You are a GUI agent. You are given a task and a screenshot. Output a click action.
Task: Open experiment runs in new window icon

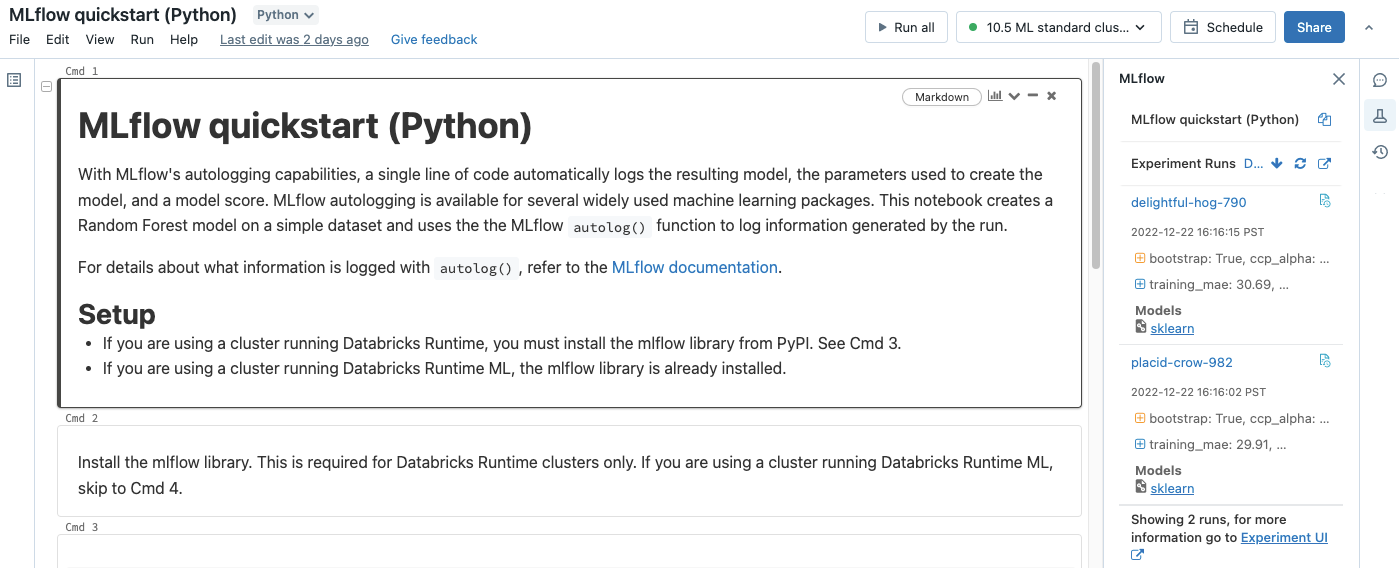click(1325, 164)
